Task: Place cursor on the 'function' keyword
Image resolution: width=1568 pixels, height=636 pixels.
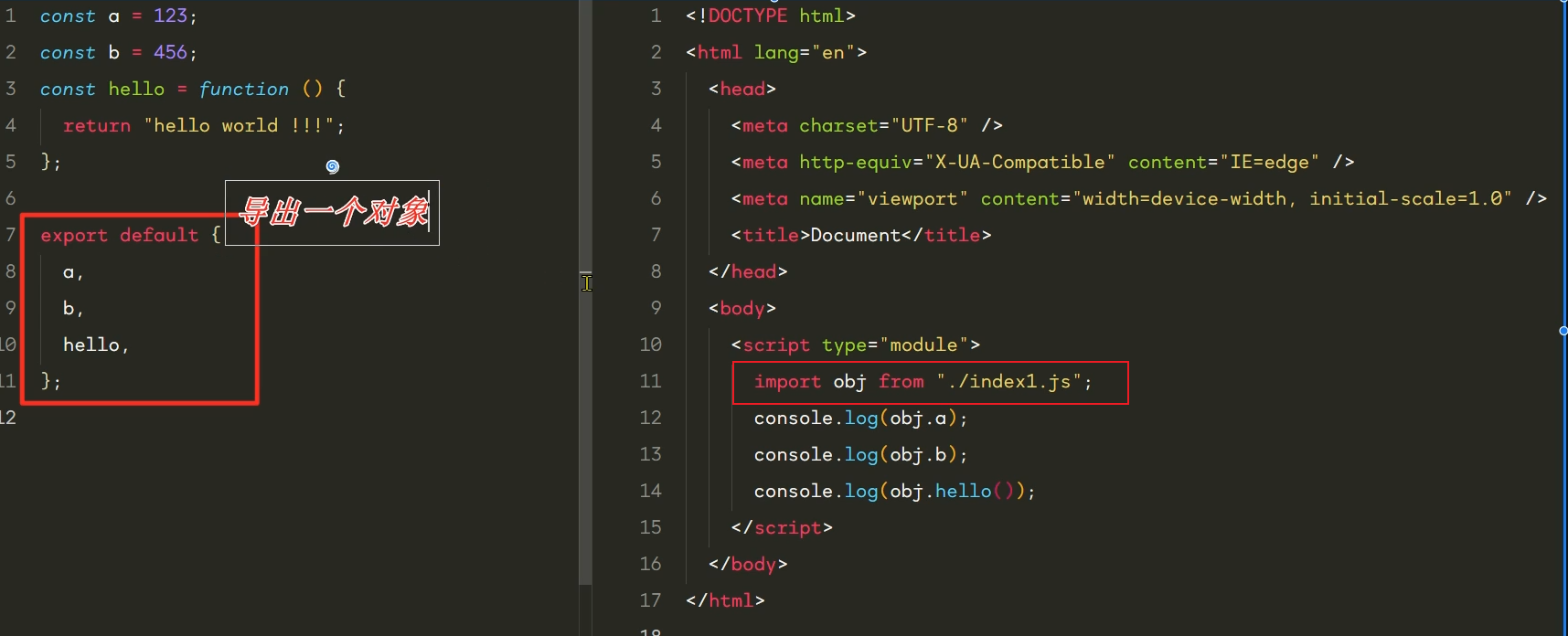Action: (x=243, y=89)
